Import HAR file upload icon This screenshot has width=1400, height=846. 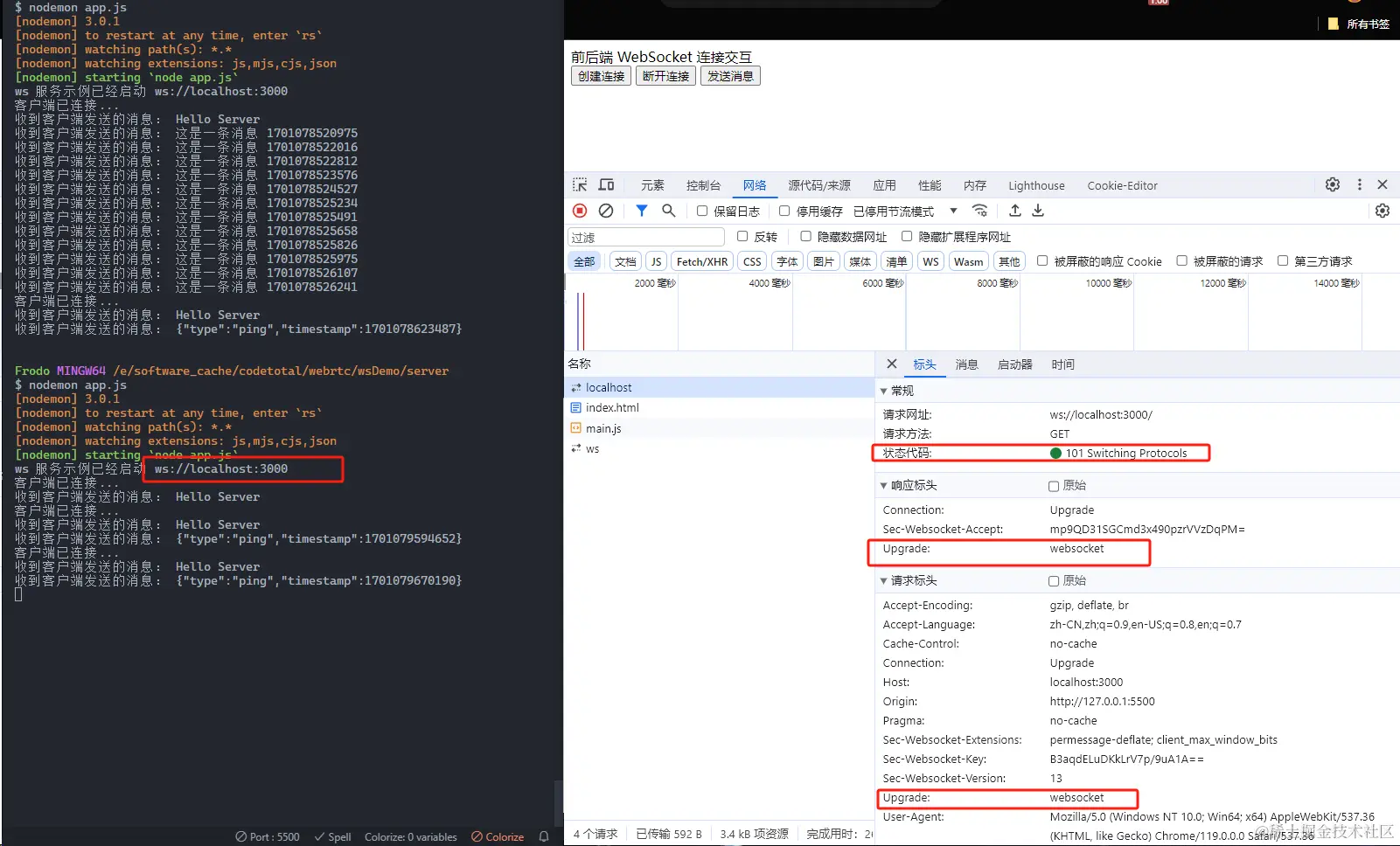(1014, 211)
